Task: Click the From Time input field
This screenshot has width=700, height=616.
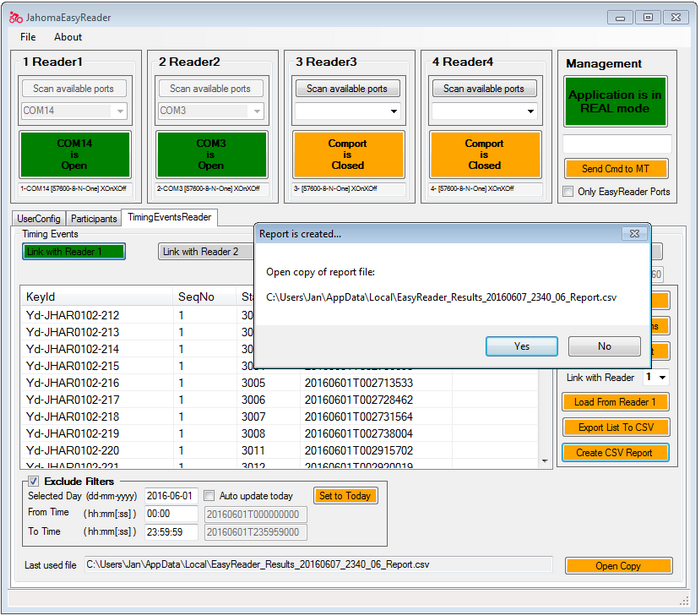Action: coord(171,514)
